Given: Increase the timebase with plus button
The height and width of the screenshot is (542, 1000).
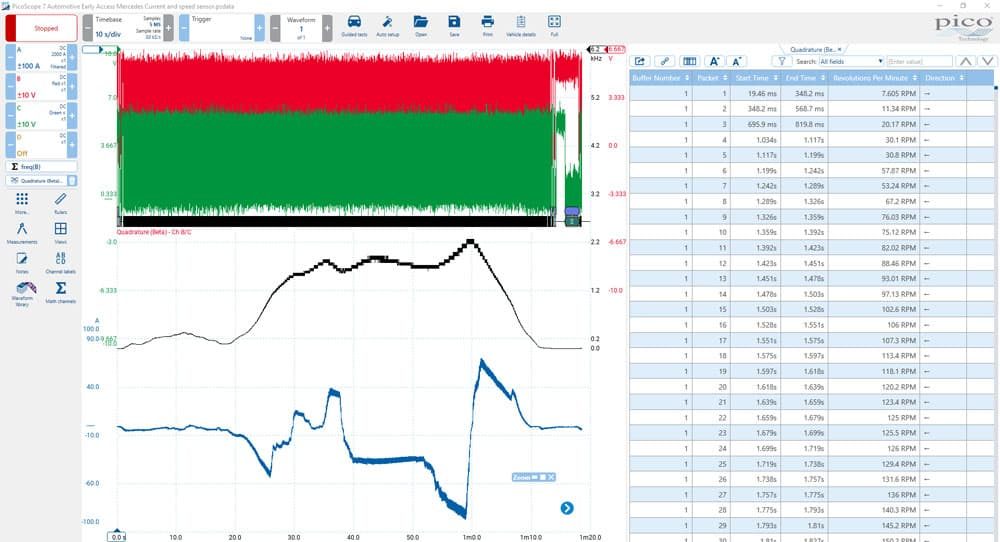Looking at the screenshot, I should pos(168,28).
